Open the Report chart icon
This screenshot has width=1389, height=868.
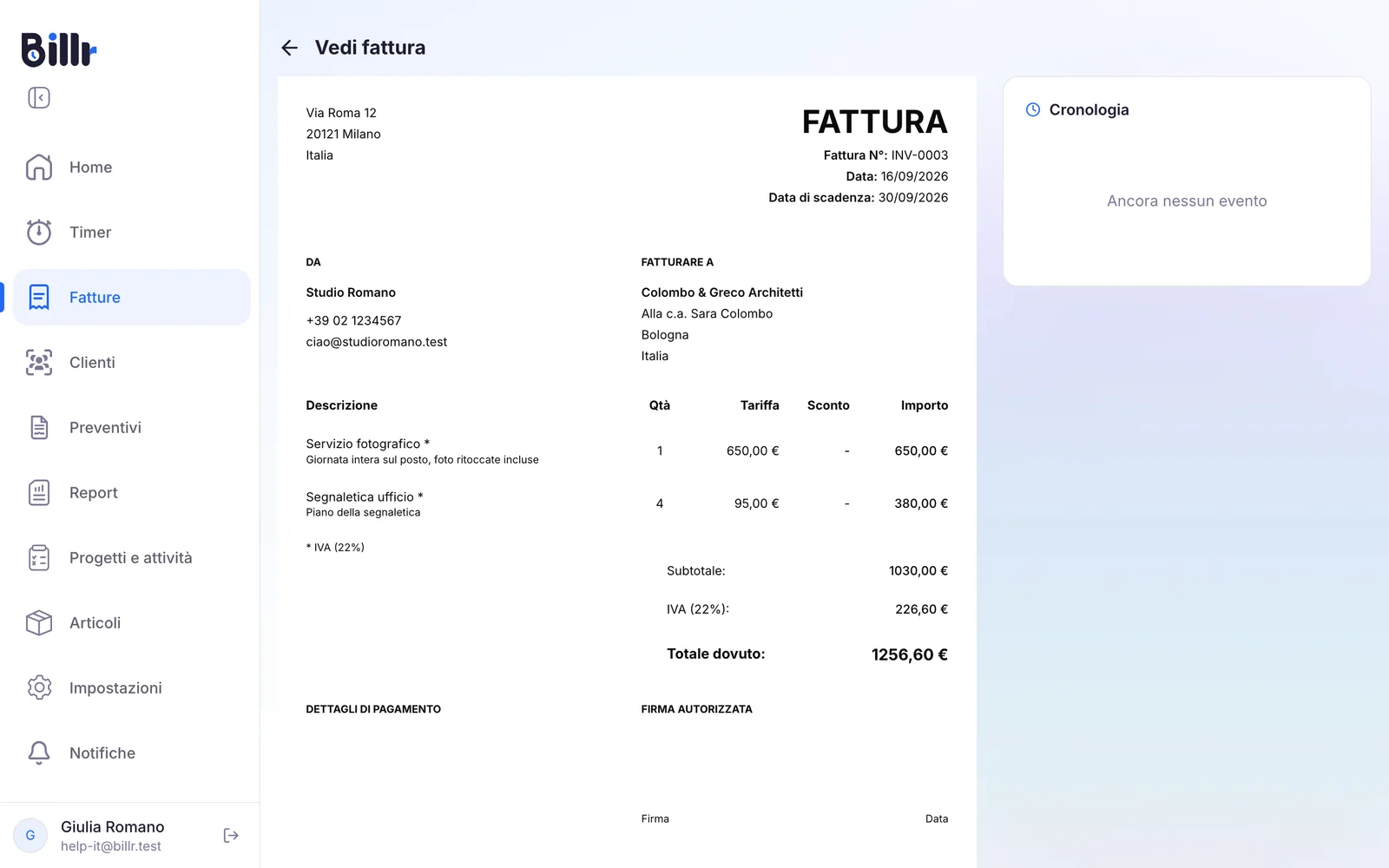39,492
